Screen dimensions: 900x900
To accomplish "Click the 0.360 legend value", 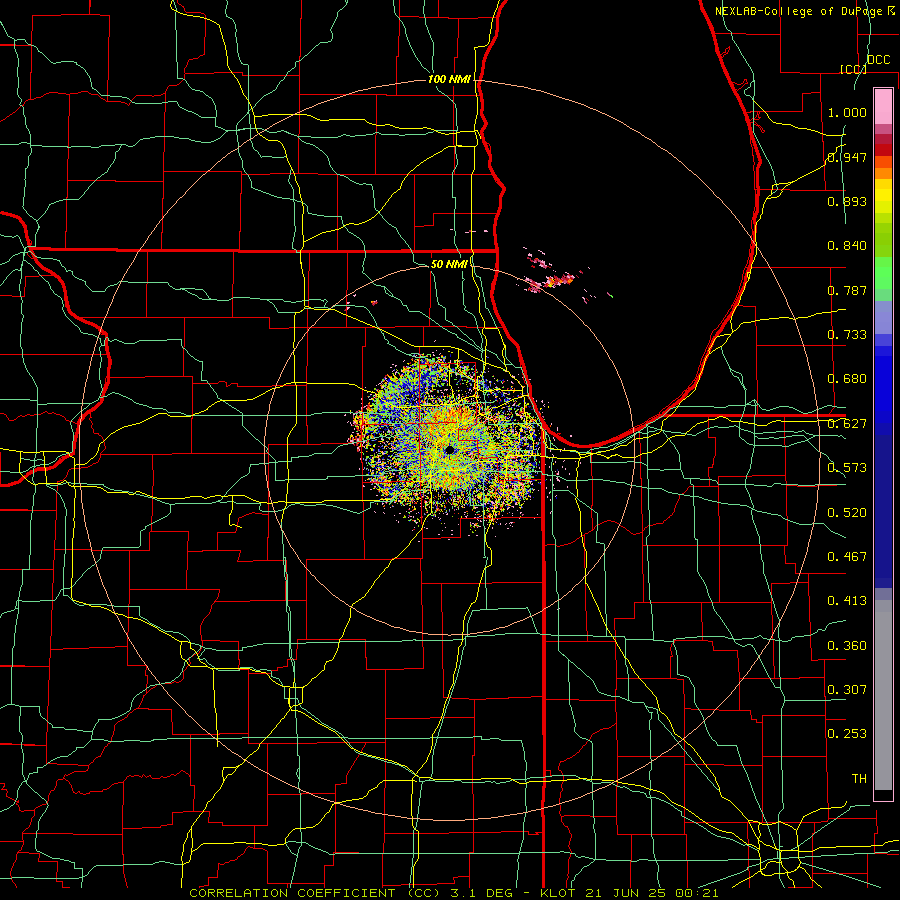I will tap(847, 646).
